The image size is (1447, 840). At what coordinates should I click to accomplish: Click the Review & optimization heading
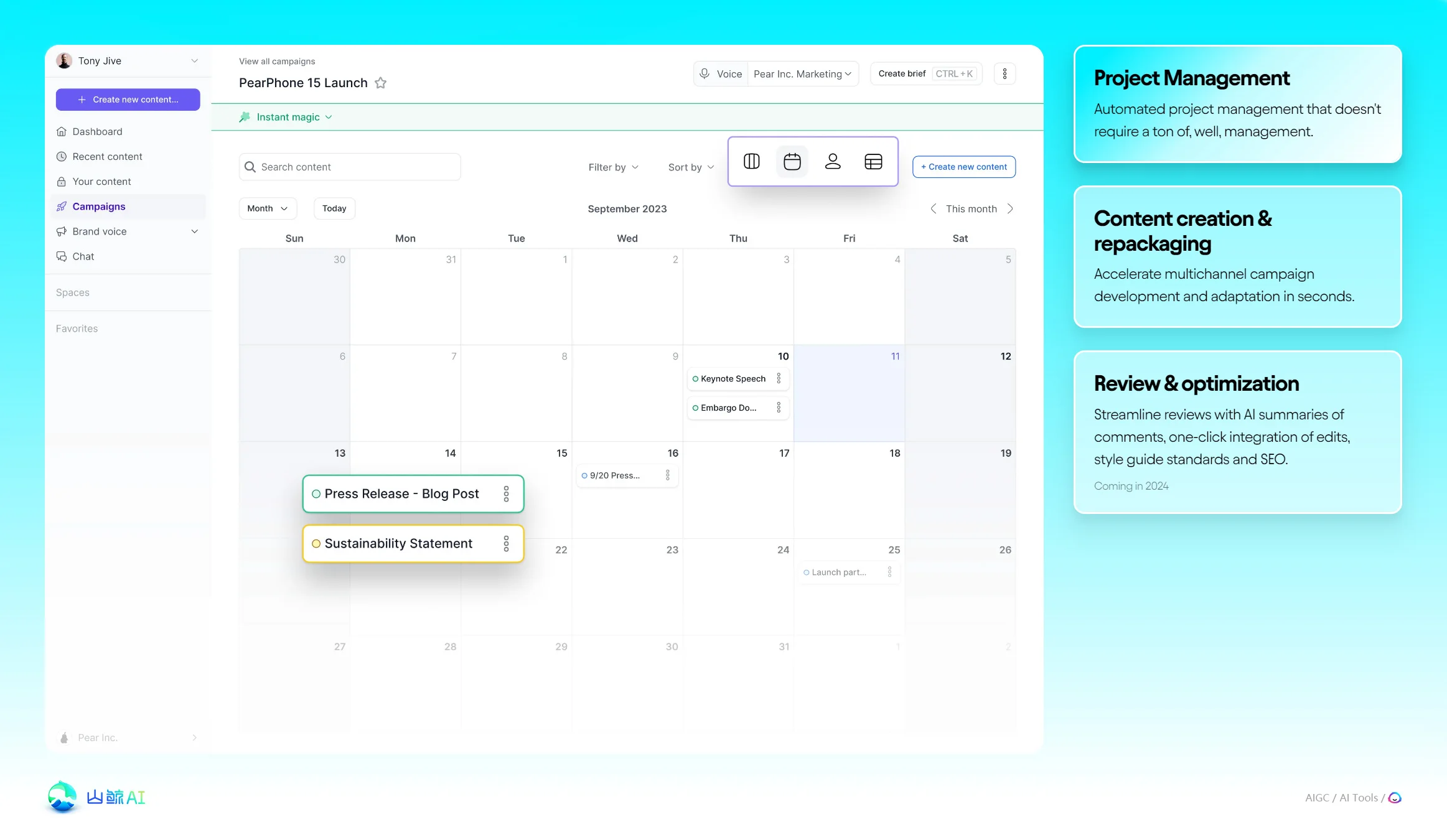[x=1197, y=383]
